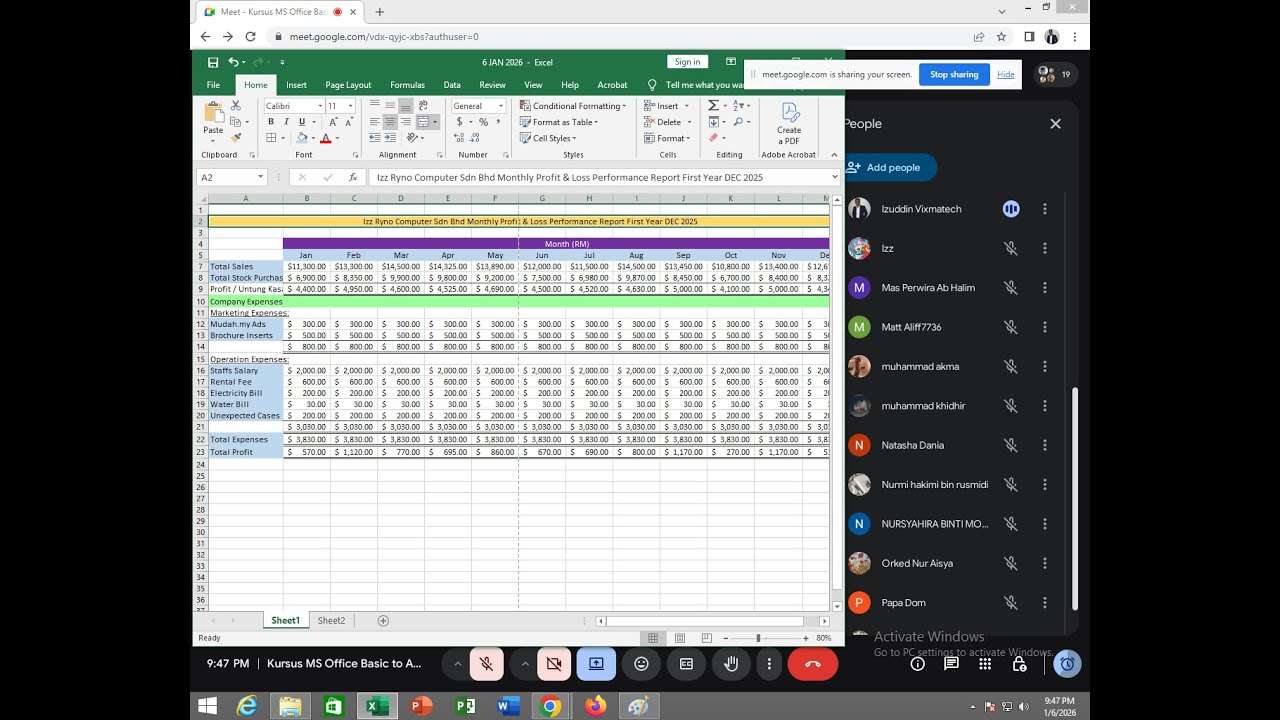Toggle Underline formatting button
This screenshot has width=1280, height=720.
coord(302,122)
